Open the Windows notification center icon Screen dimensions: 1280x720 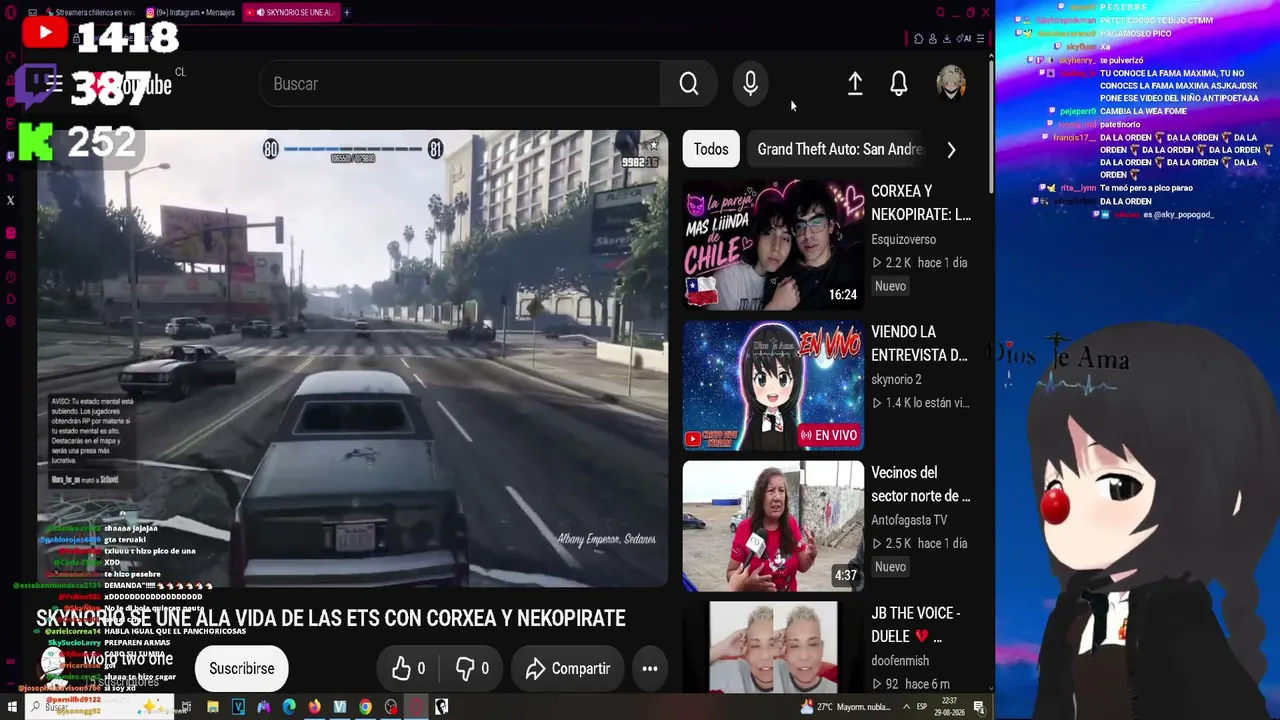click(x=979, y=708)
